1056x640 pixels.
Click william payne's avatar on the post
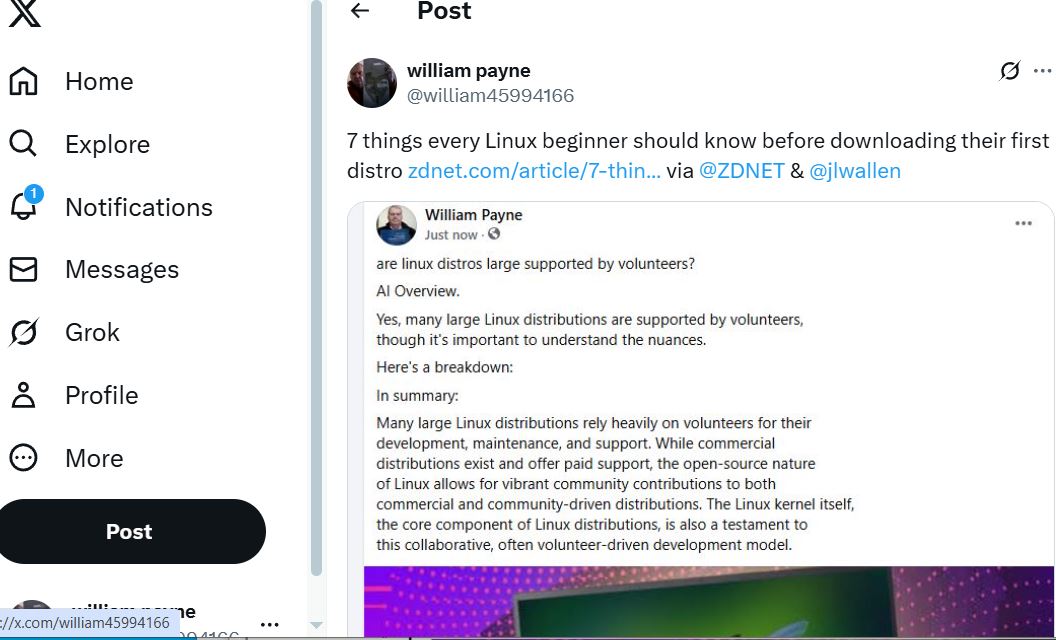click(x=372, y=83)
